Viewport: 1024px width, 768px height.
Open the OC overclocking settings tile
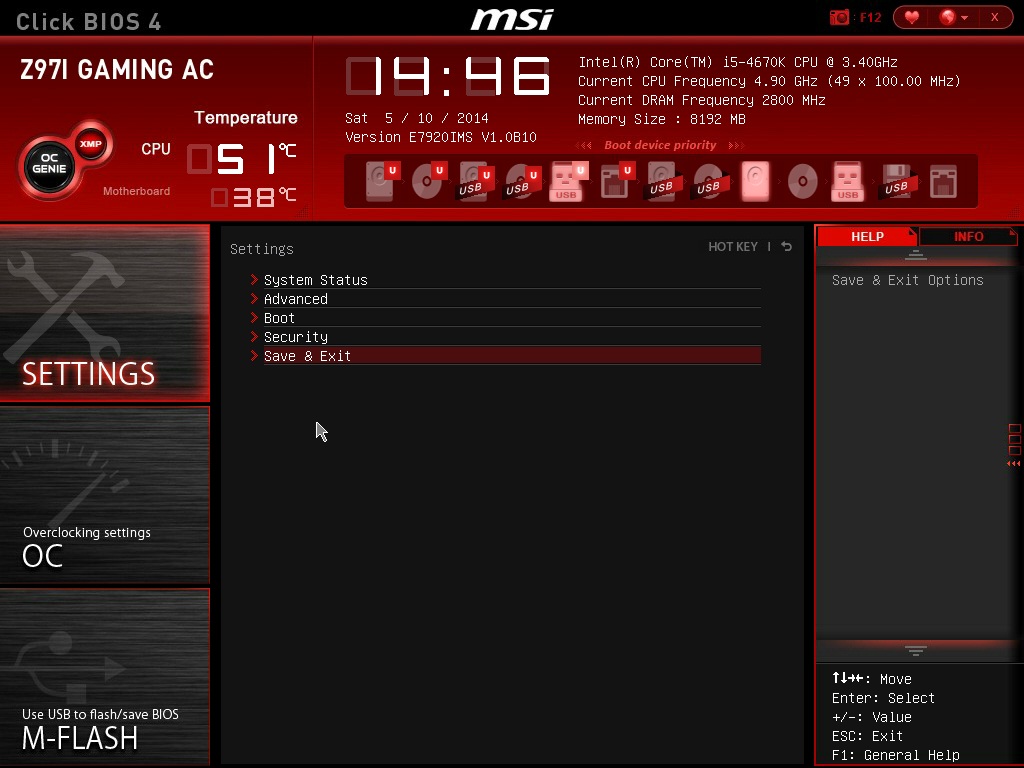[x=104, y=494]
